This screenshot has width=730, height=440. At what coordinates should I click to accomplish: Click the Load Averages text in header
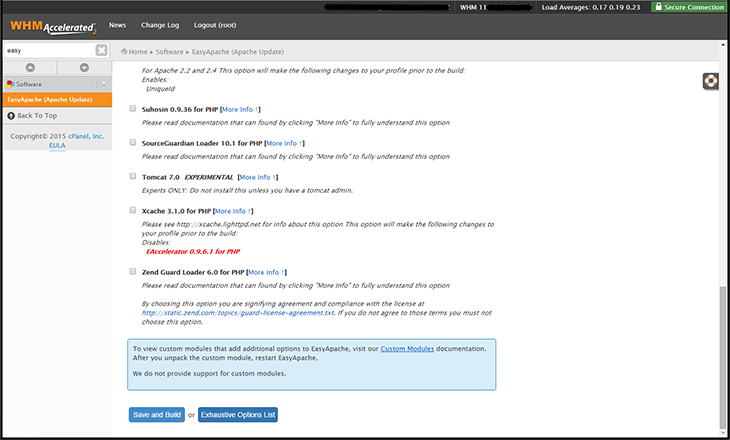(x=590, y=7)
